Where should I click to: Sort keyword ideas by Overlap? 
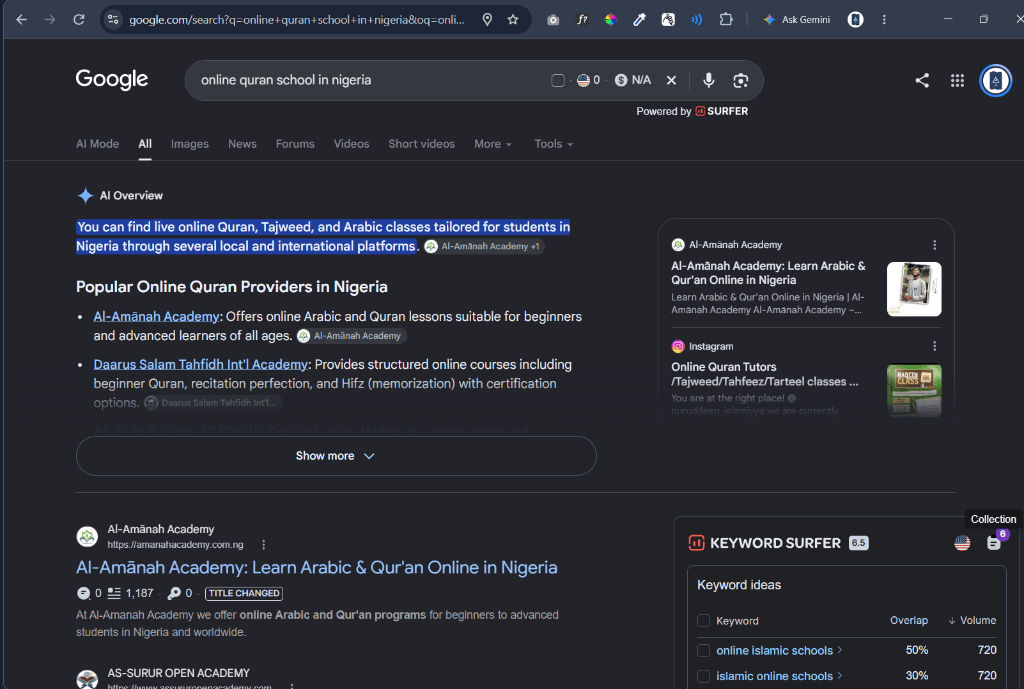(x=909, y=620)
